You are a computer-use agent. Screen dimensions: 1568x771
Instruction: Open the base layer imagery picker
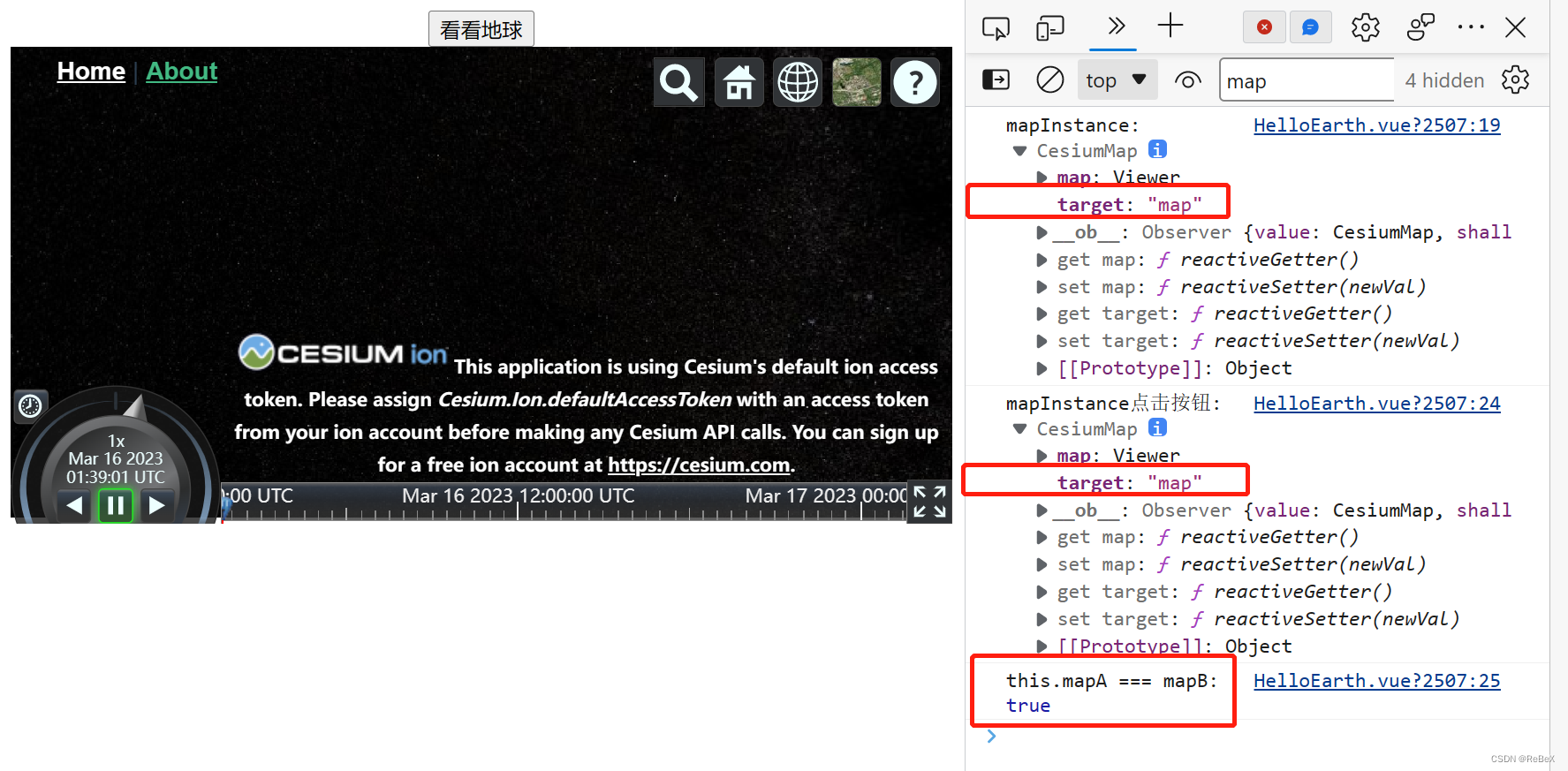pyautogui.click(x=857, y=82)
